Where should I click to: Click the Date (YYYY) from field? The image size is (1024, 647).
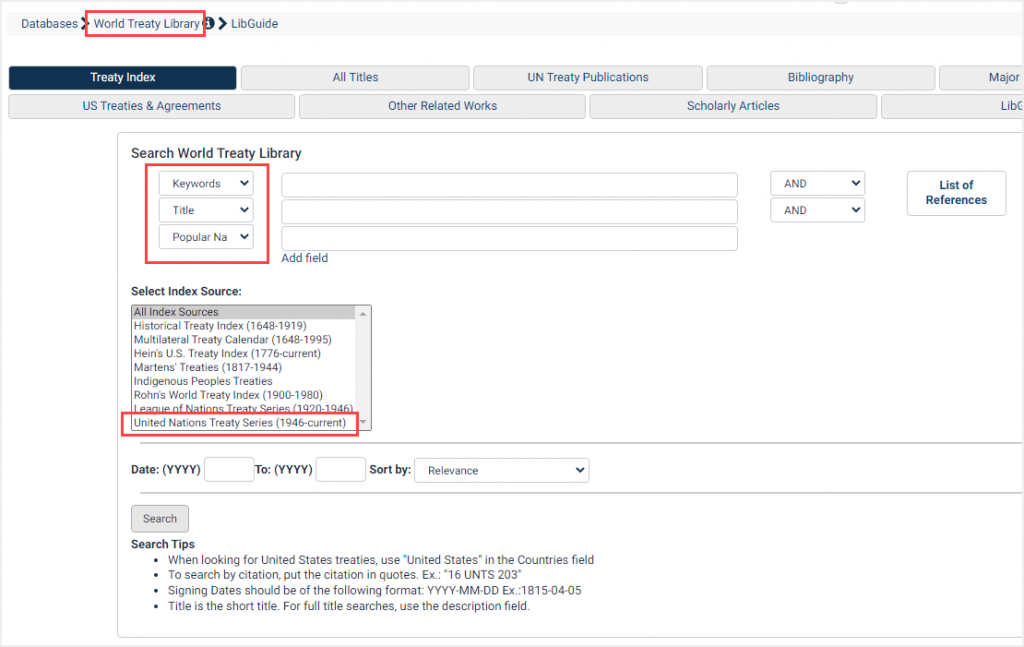[x=229, y=469]
